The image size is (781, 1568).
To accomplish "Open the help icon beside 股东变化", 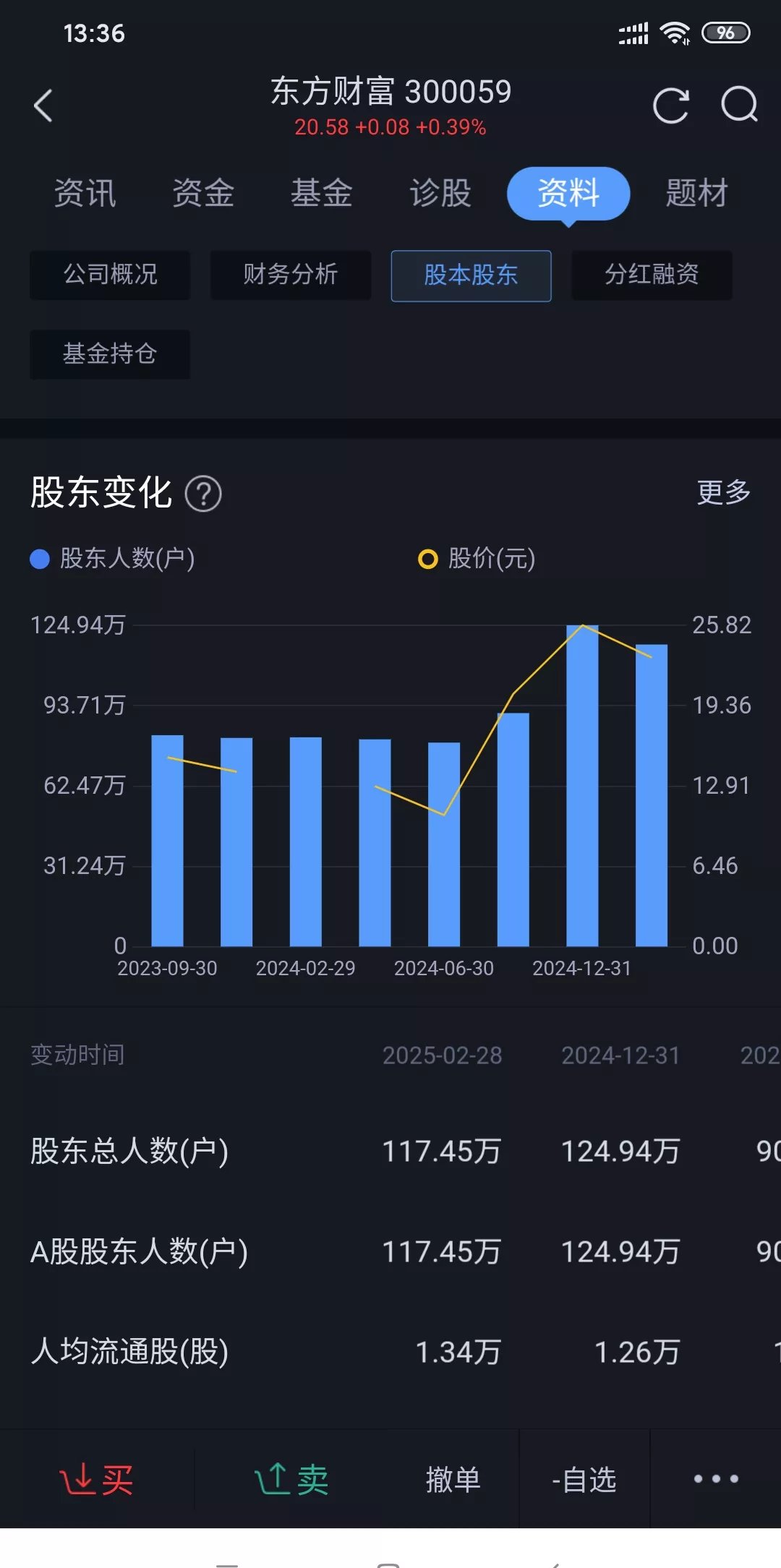I will (203, 494).
